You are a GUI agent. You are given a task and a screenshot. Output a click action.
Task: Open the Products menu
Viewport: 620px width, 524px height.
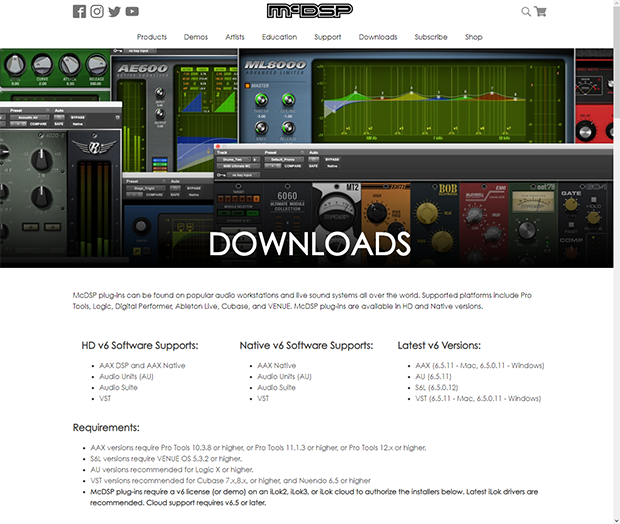(152, 37)
